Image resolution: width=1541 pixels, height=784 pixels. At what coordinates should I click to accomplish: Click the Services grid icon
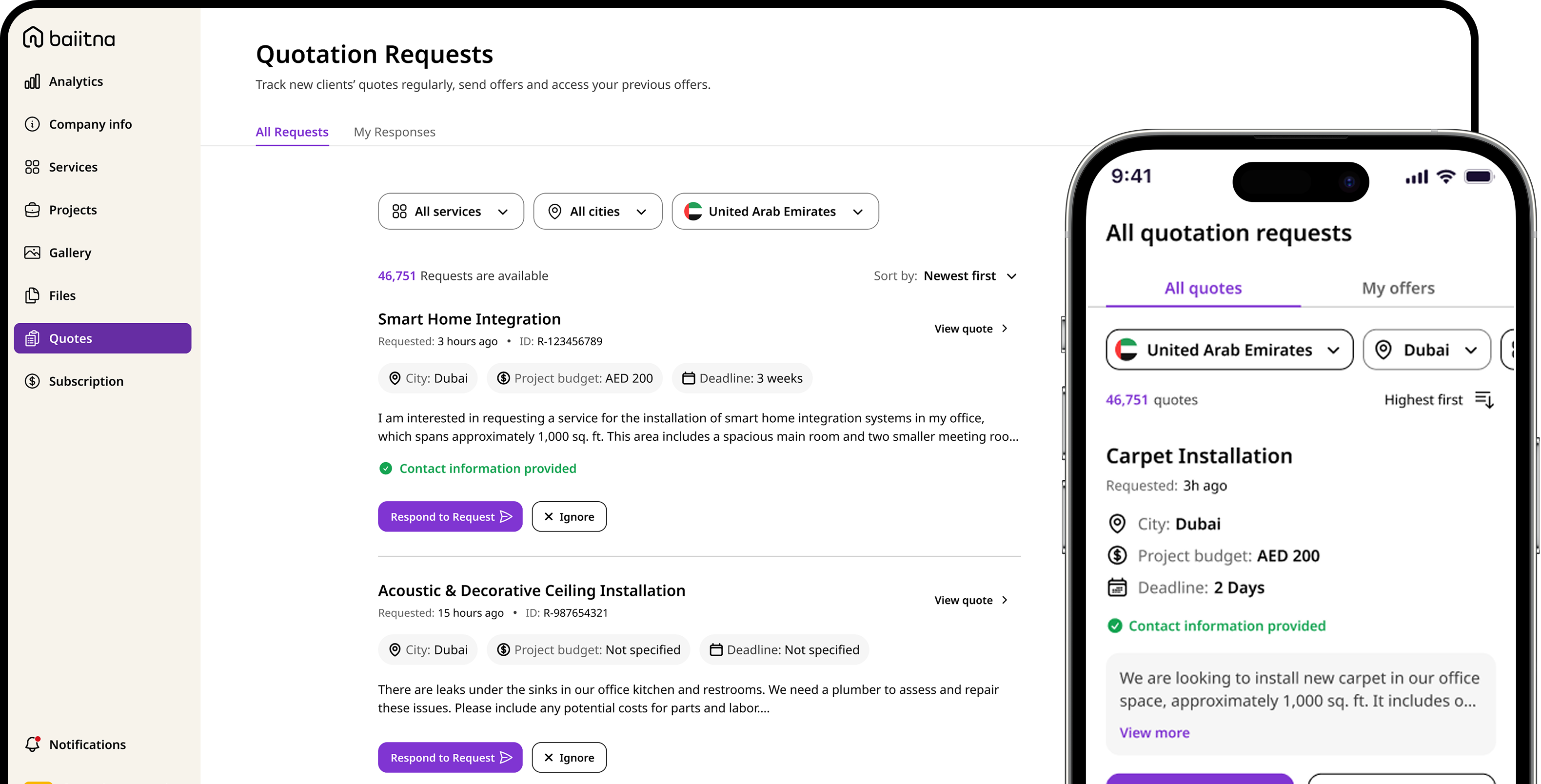(32, 167)
